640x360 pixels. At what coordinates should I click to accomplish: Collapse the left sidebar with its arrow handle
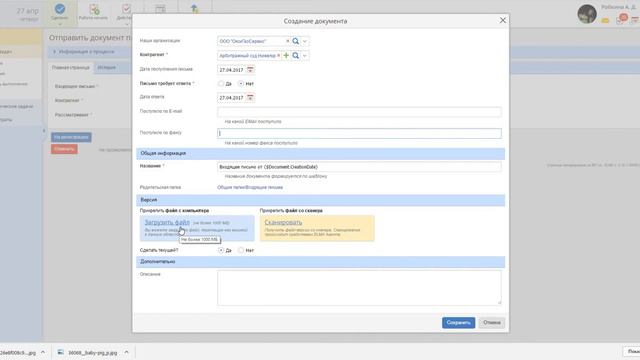pos(44,131)
